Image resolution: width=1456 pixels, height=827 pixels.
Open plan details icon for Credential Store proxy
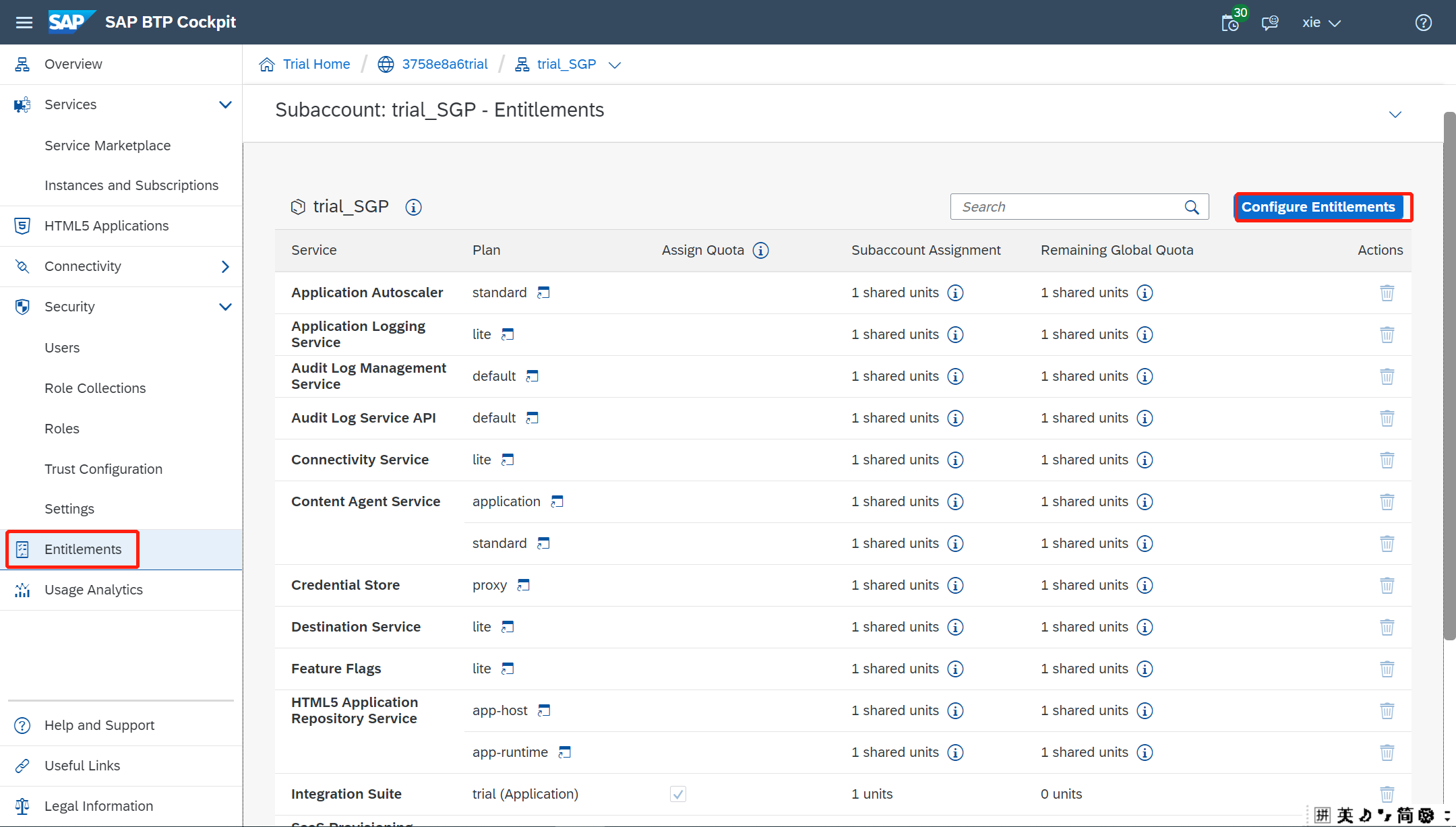523,585
